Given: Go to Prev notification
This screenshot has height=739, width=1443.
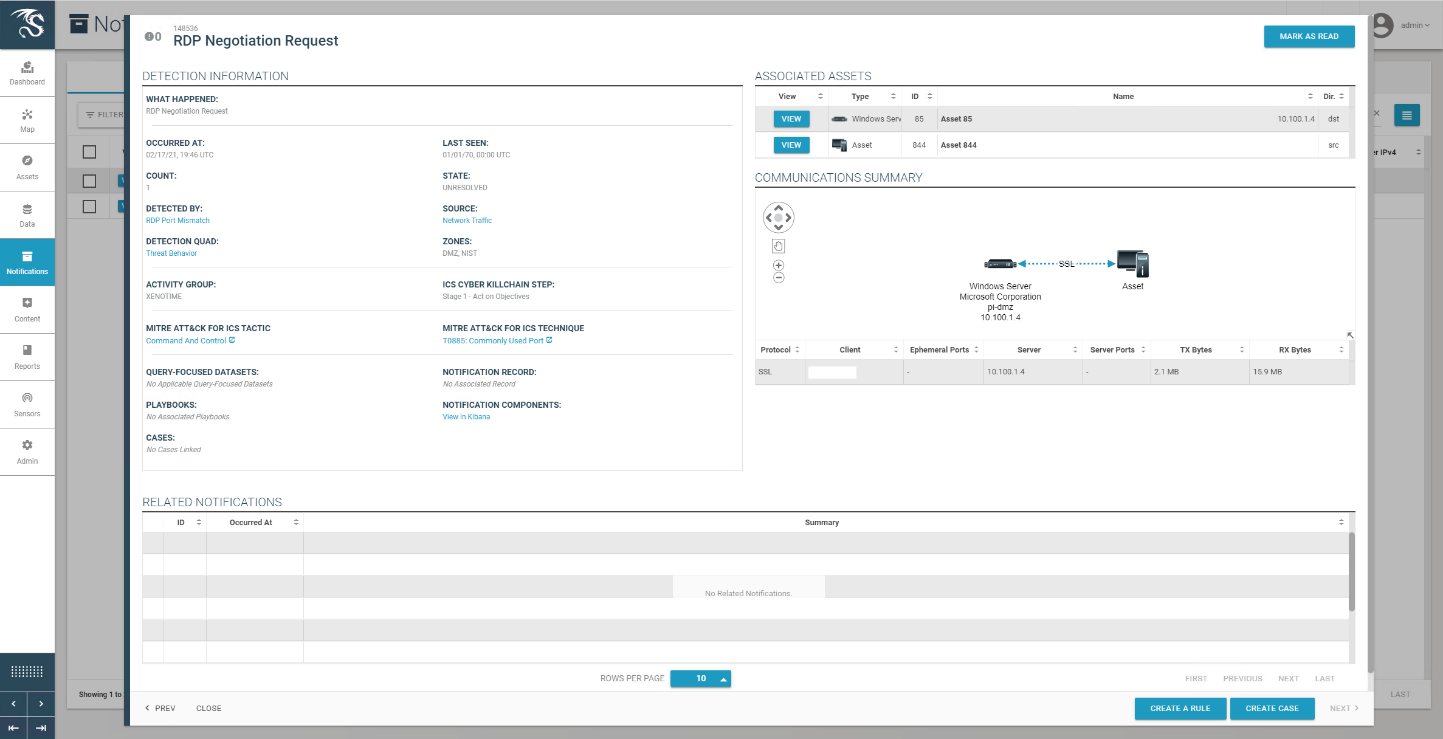Looking at the screenshot, I should pos(160,708).
